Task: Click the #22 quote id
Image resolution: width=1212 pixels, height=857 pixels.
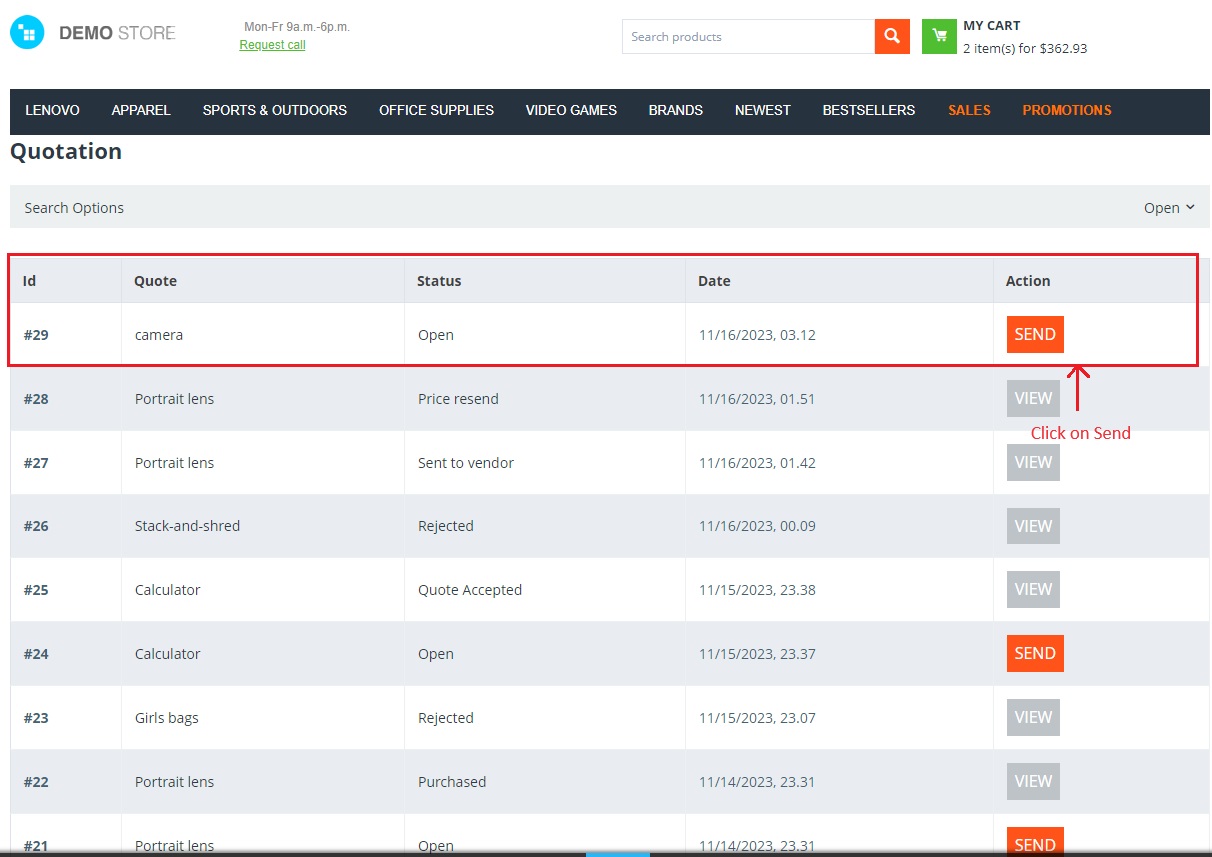Action: (36, 782)
